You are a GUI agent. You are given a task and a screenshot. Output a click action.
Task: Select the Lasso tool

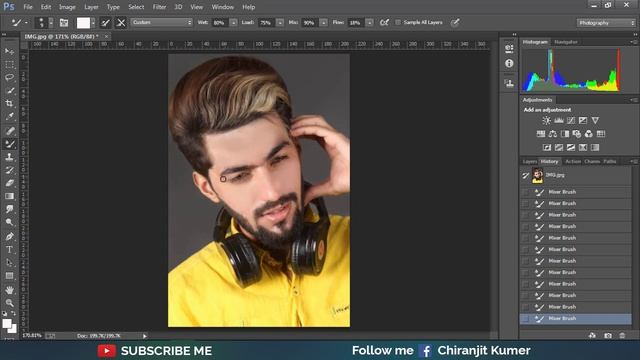(x=9, y=77)
